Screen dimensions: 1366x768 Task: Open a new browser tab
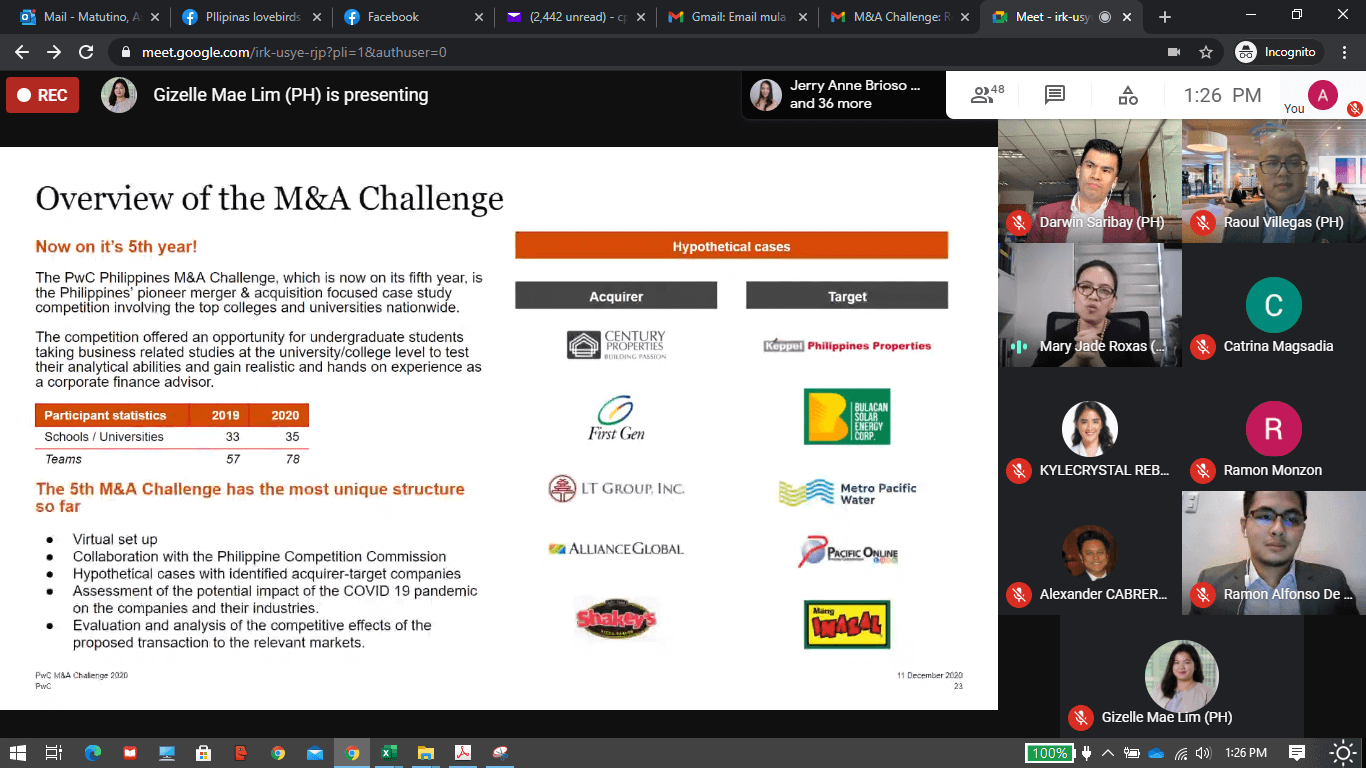point(1164,17)
